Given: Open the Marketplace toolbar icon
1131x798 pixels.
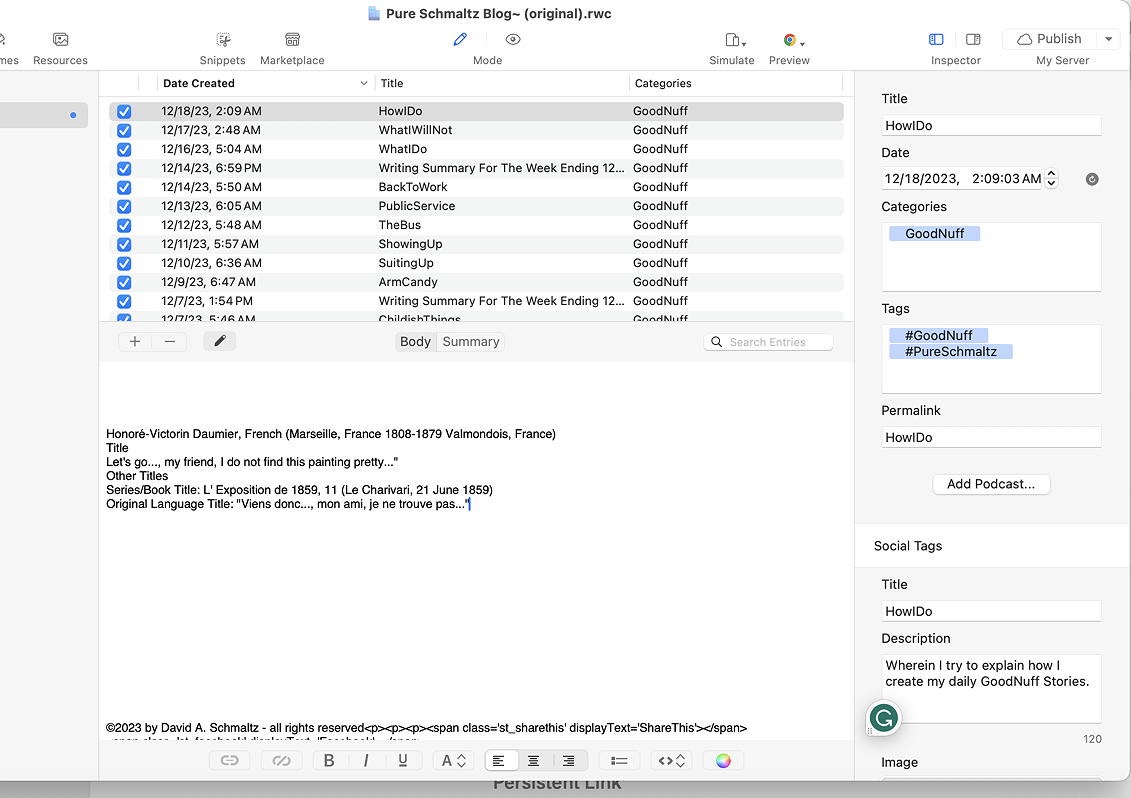Looking at the screenshot, I should 292,40.
